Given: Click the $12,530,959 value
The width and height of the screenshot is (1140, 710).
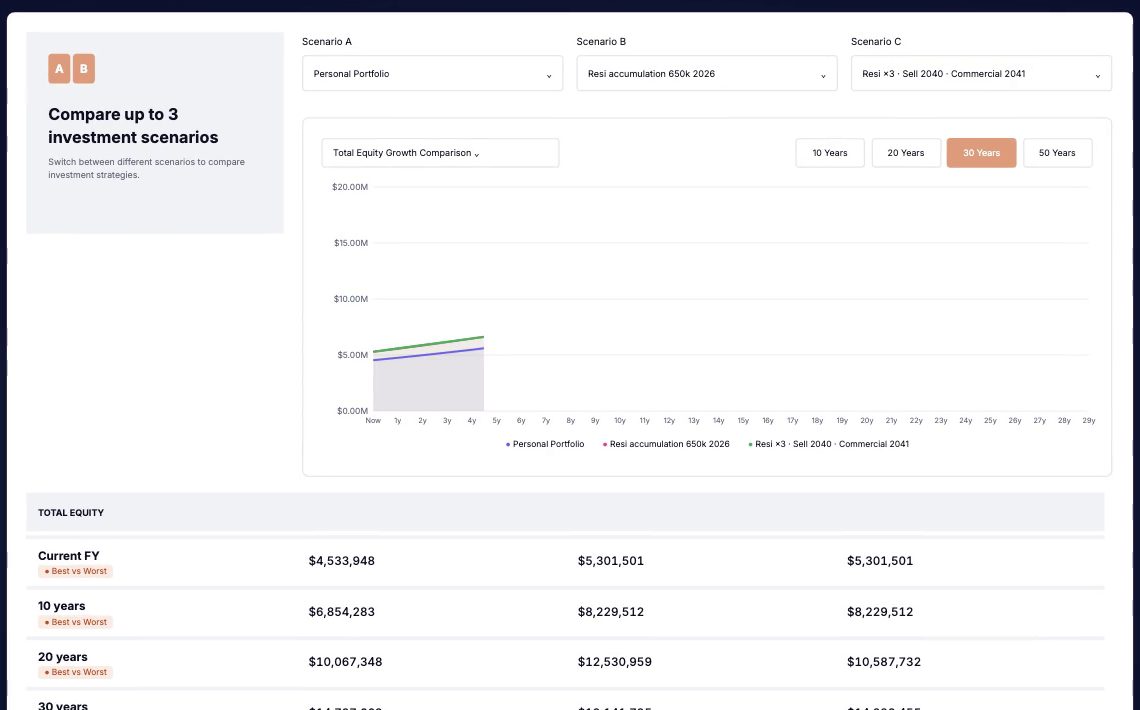Looking at the screenshot, I should (614, 662).
